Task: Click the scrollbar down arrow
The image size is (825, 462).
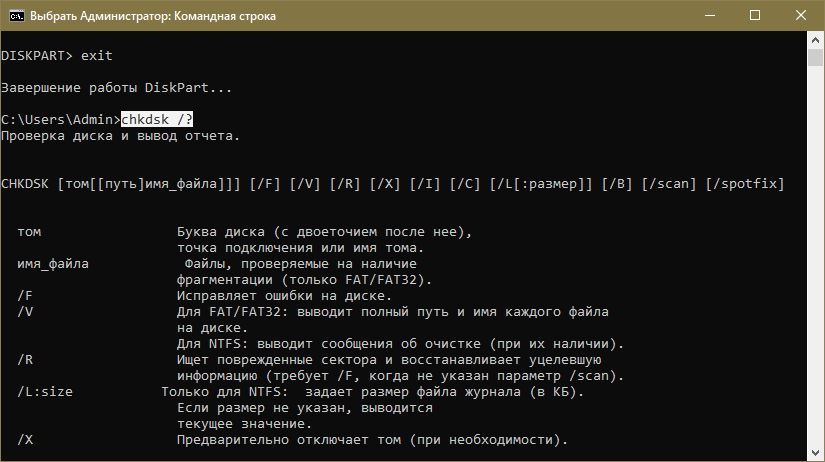Action: click(x=816, y=452)
